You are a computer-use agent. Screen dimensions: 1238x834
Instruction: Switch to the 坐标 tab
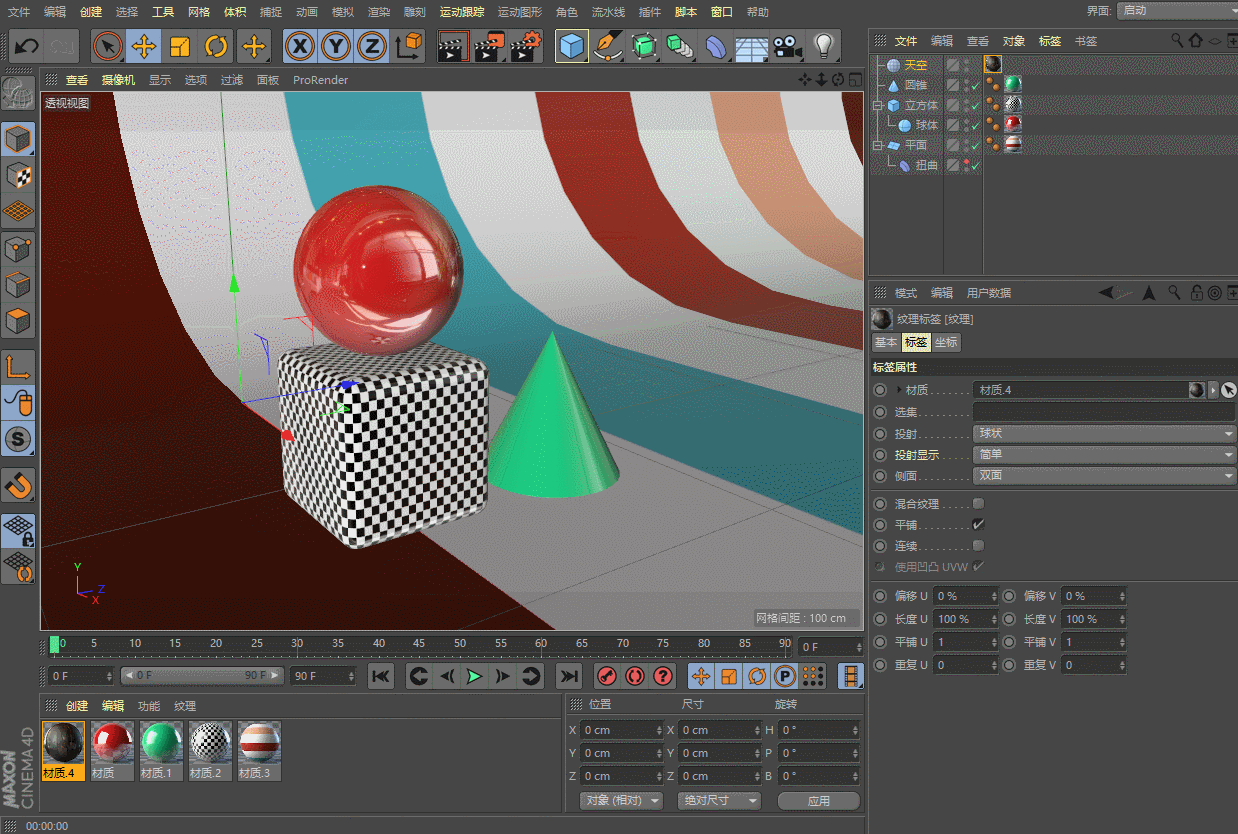[946, 342]
